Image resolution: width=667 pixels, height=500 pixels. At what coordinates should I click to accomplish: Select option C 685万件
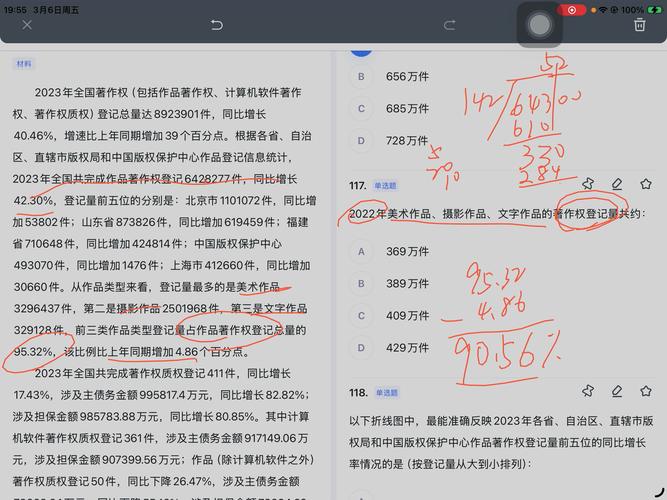389,109
